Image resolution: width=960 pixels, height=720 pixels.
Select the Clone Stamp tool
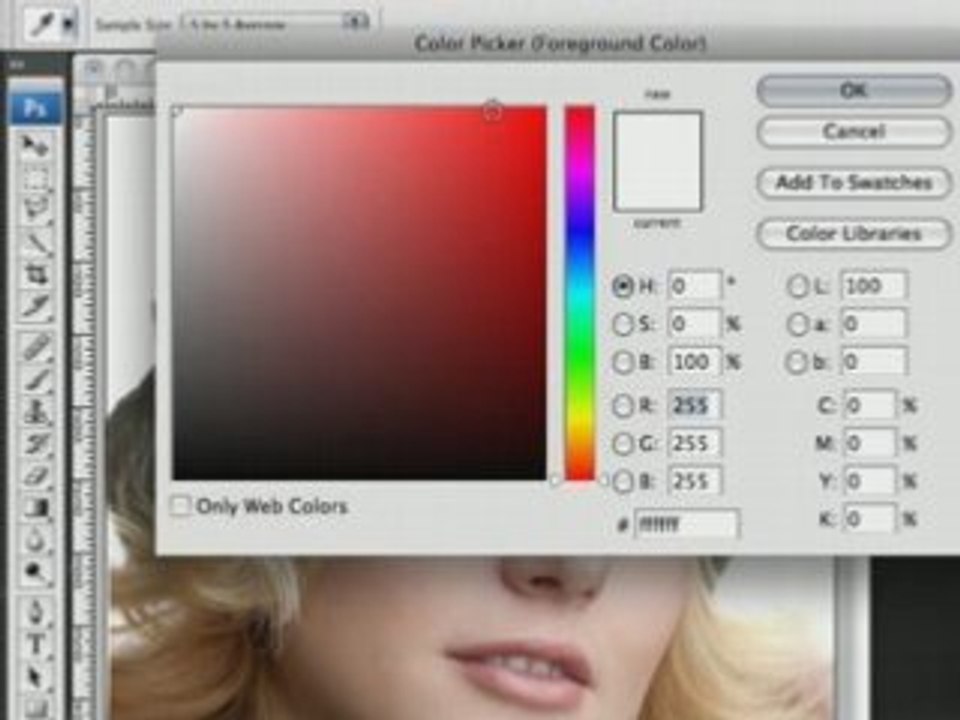click(36, 411)
